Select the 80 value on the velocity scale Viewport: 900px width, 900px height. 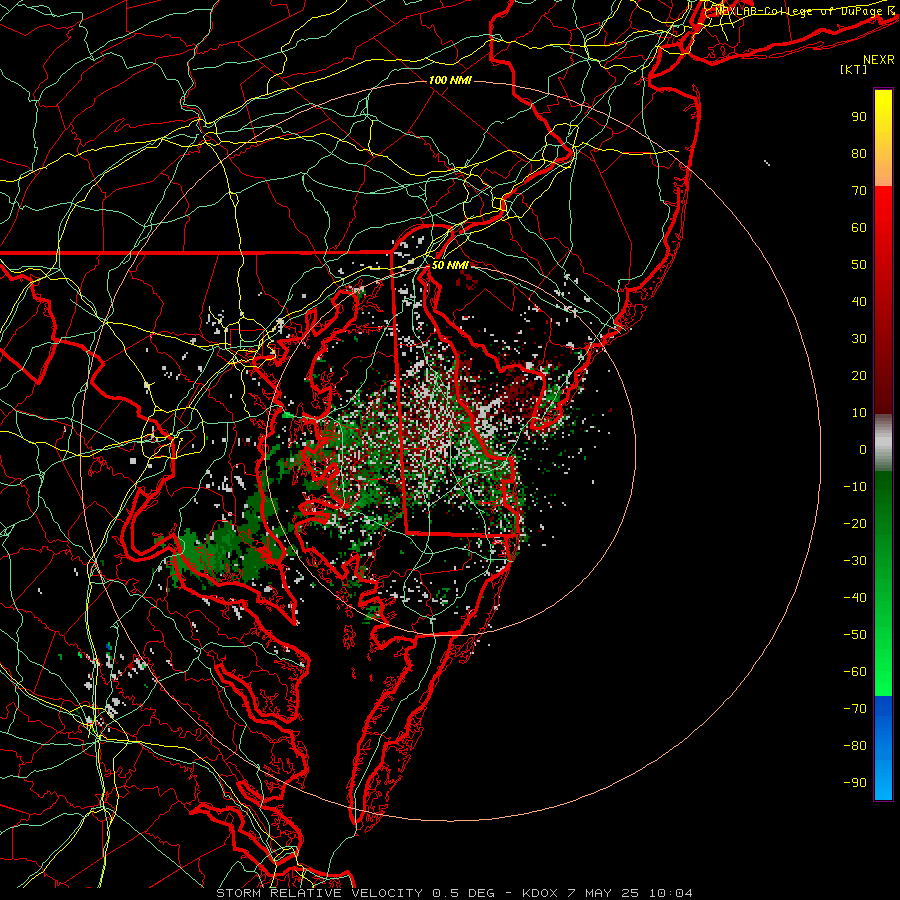click(859, 154)
